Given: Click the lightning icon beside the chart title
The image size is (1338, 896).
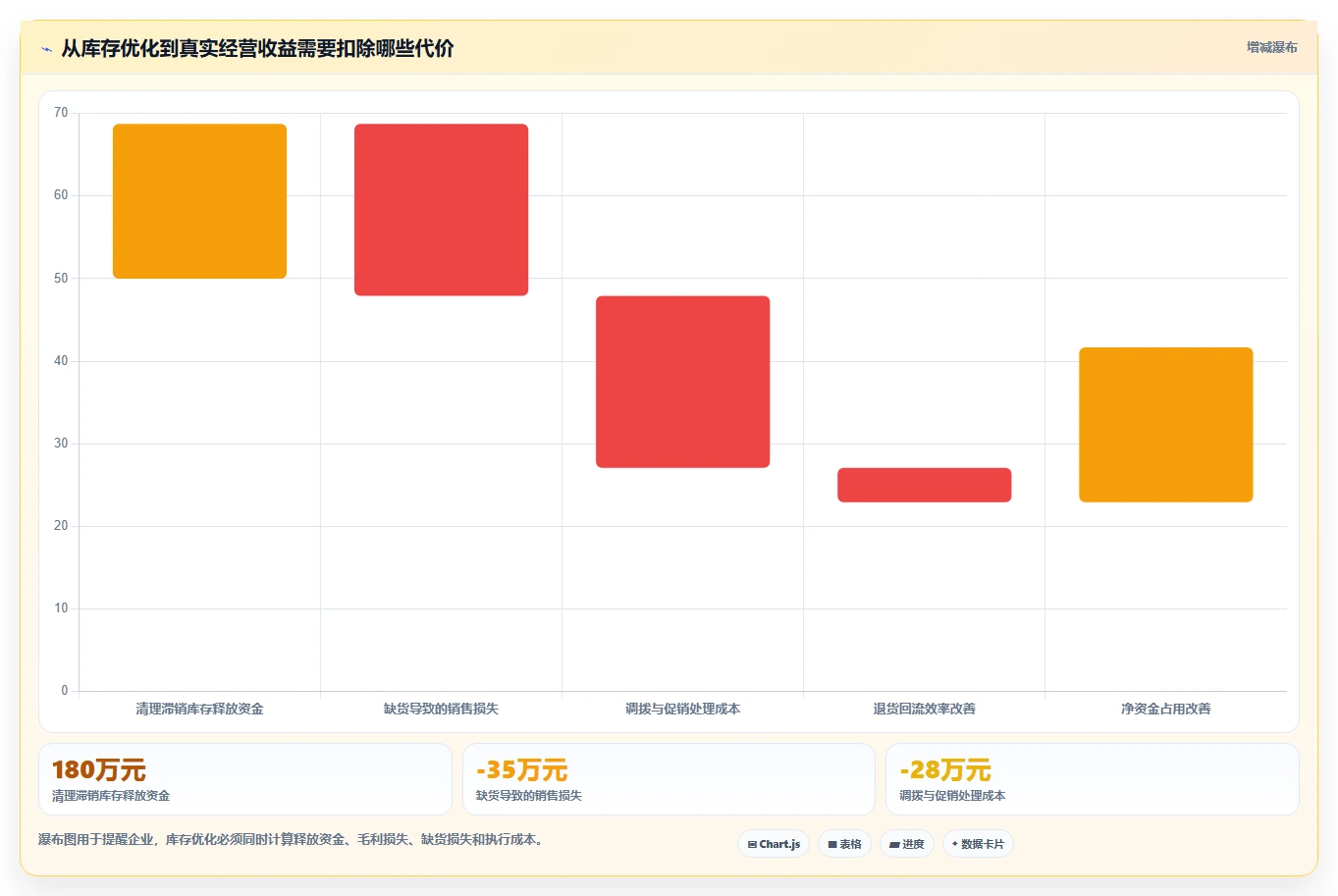Looking at the screenshot, I should pos(46,49).
